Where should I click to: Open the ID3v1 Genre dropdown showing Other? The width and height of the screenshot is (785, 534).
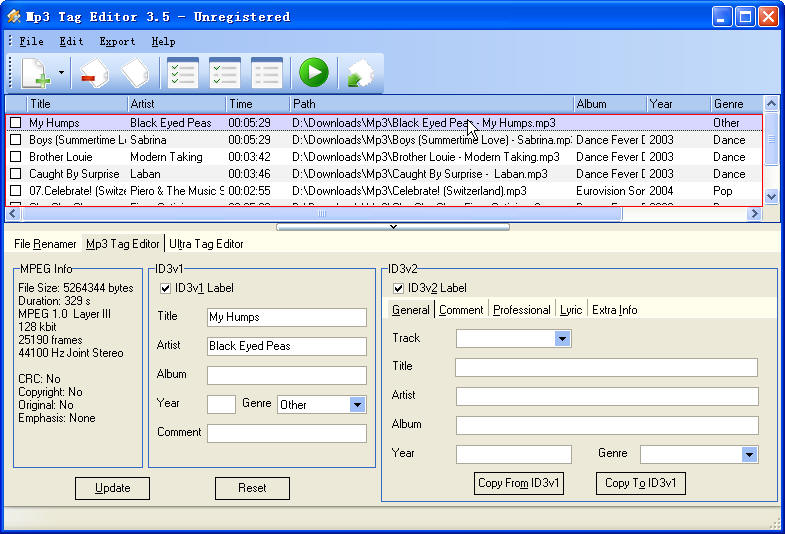tap(357, 404)
